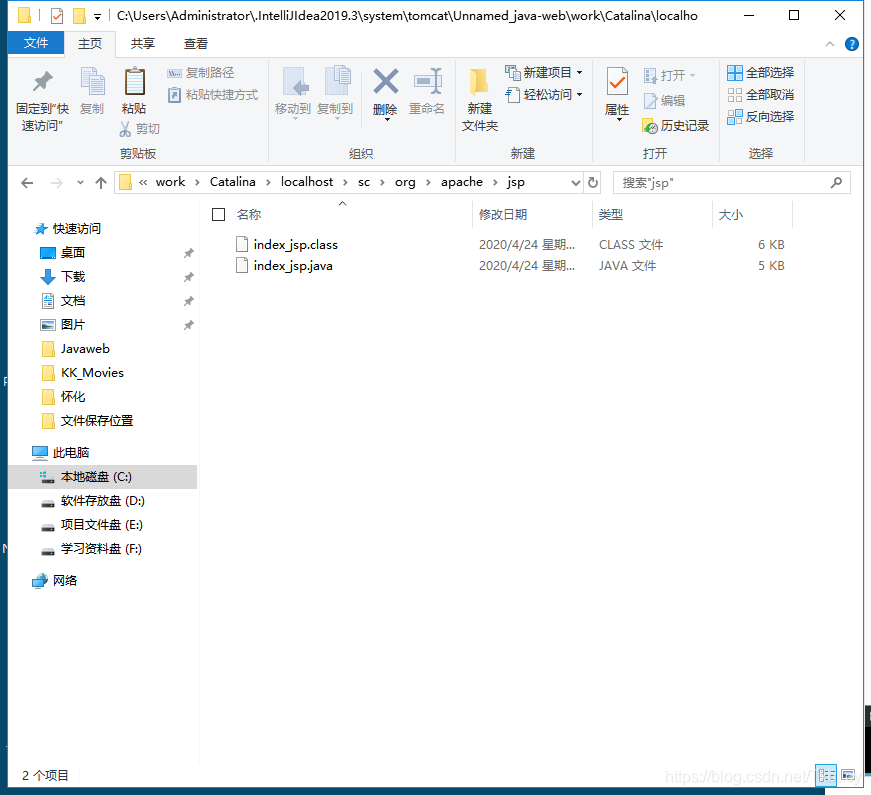This screenshot has width=871, height=795.
Task: Select Local Disk (C:) in sidebar
Action: [x=103, y=477]
